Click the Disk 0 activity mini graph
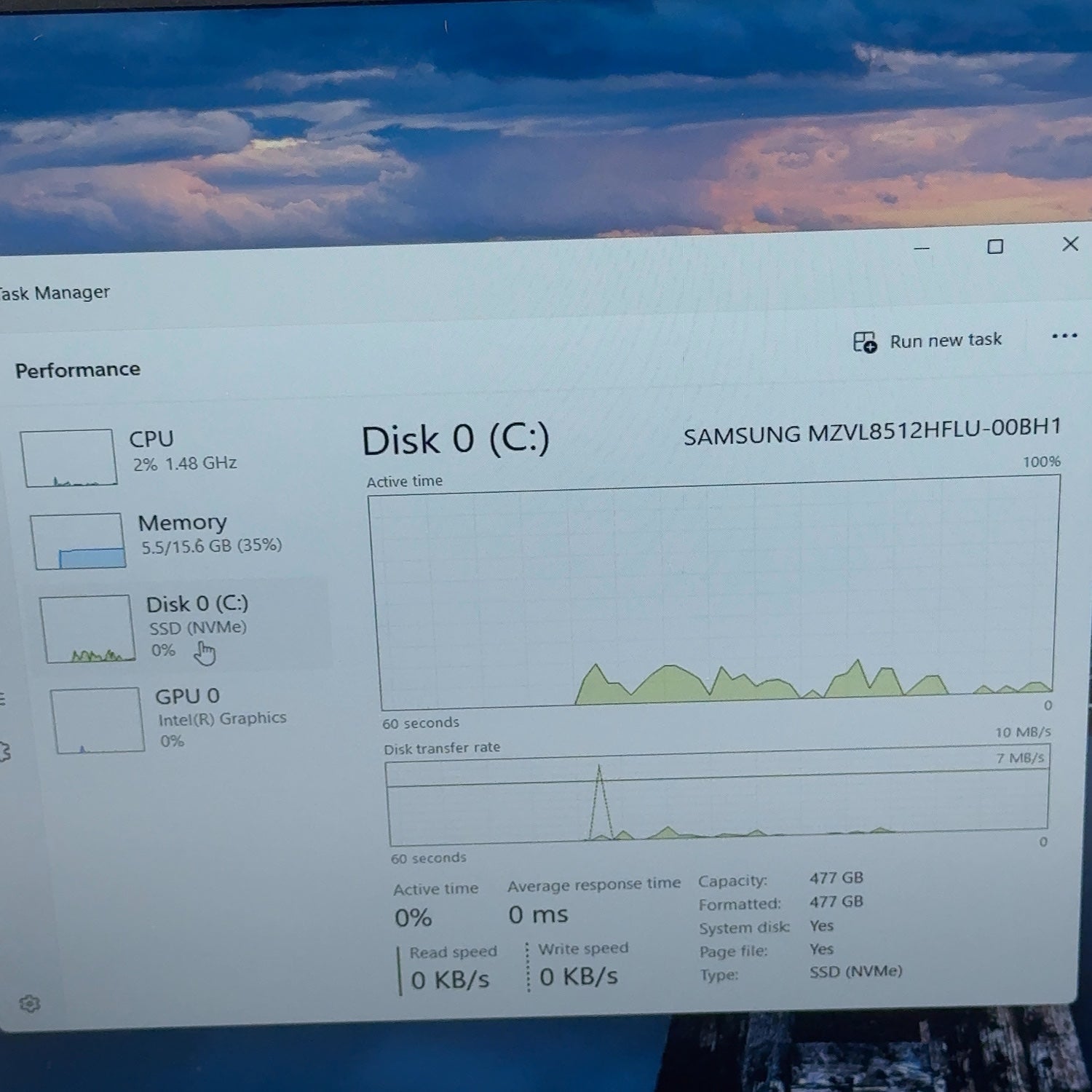1092x1092 pixels. [88, 629]
